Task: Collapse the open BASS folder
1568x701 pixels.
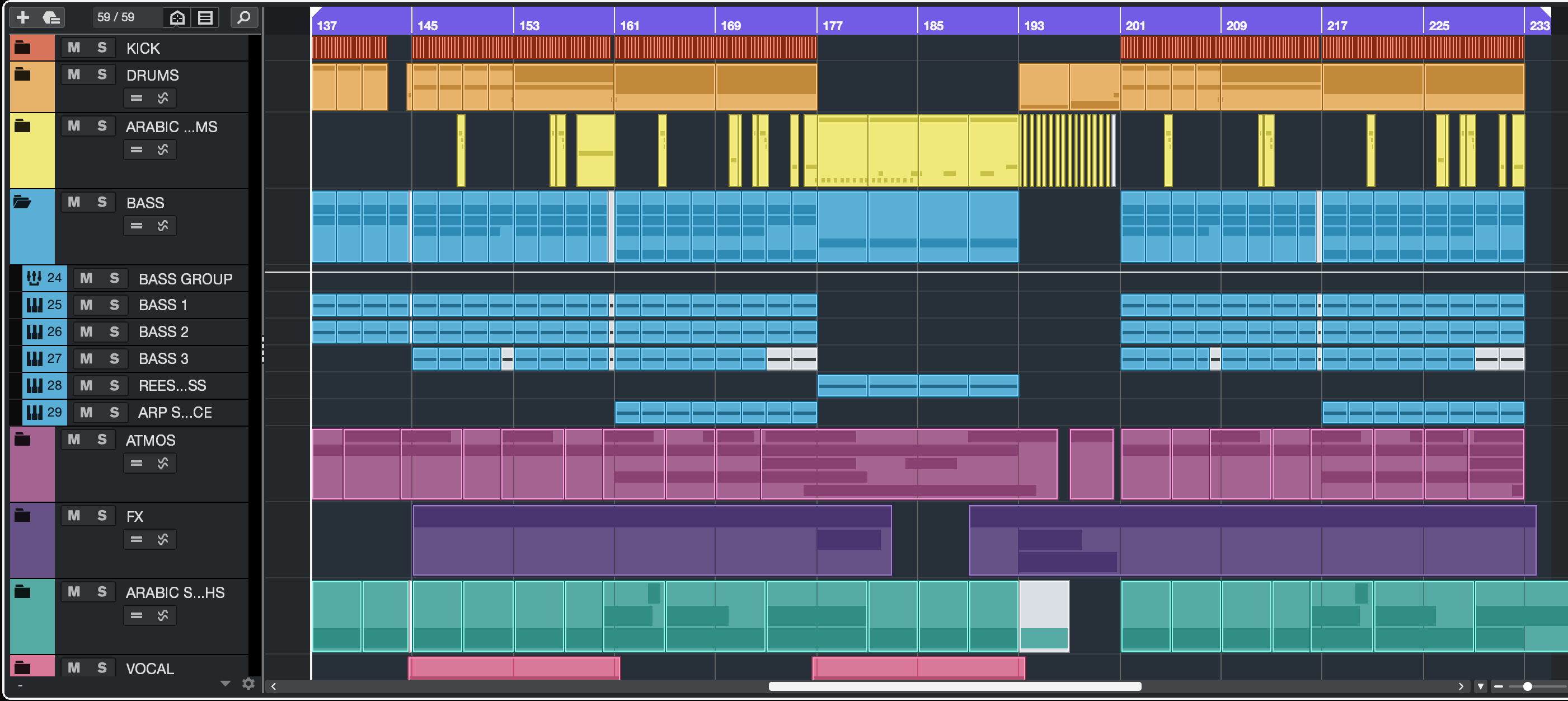Action: [x=22, y=202]
